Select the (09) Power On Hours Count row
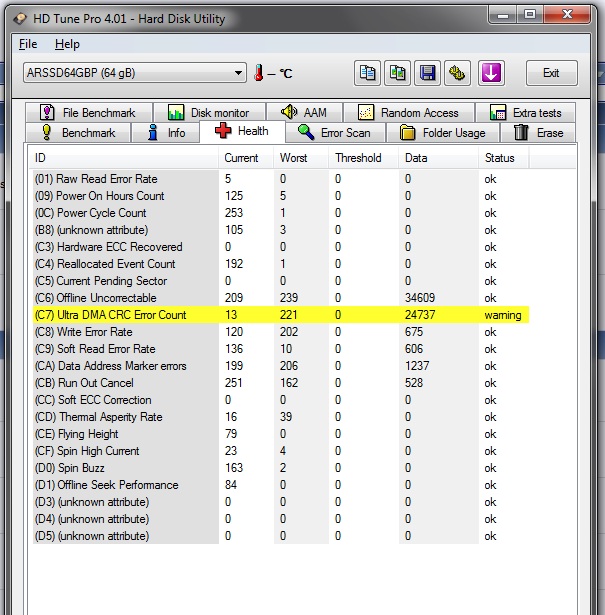This screenshot has width=605, height=615. [281, 196]
